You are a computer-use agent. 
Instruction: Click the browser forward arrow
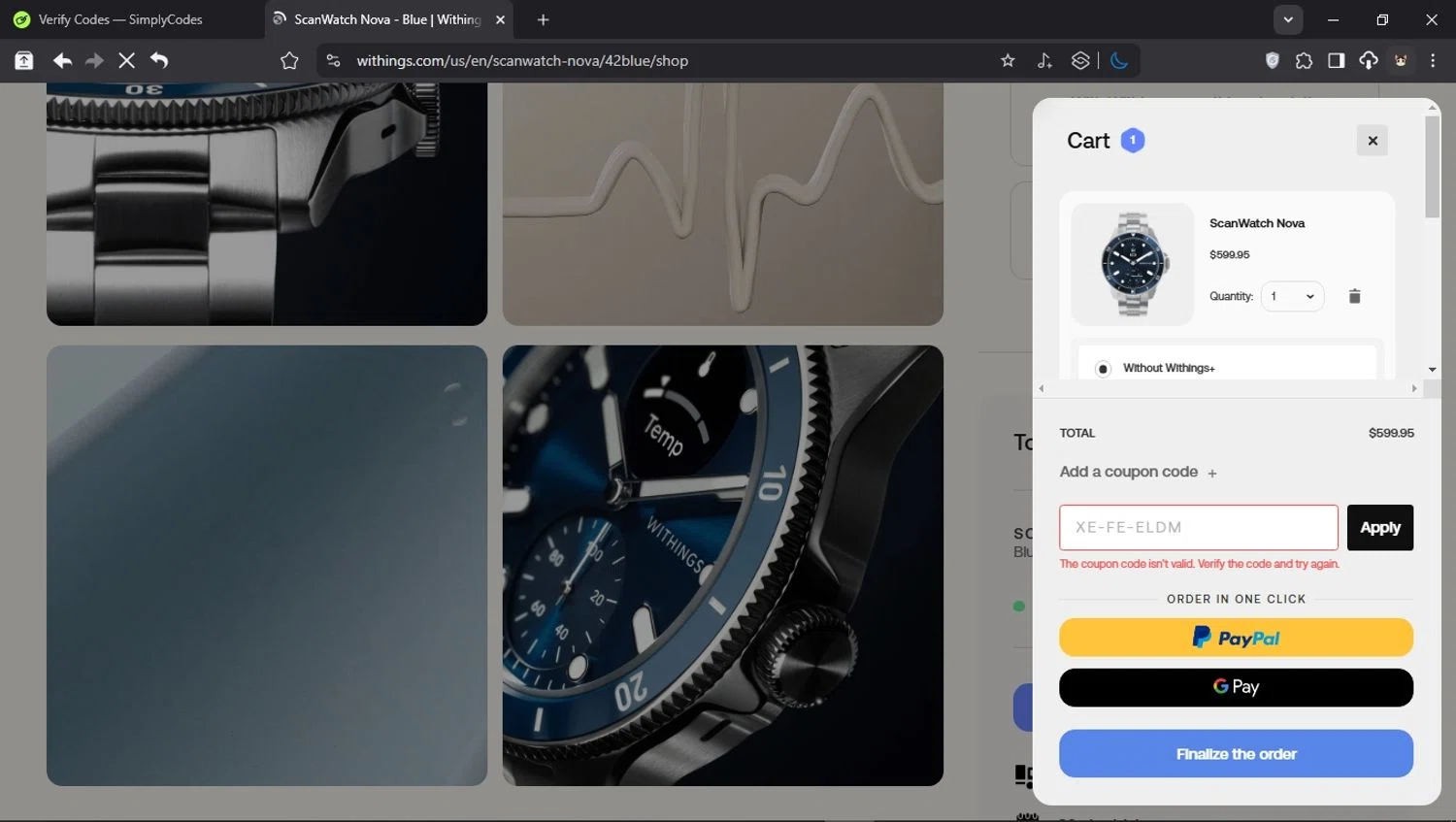pos(94,60)
